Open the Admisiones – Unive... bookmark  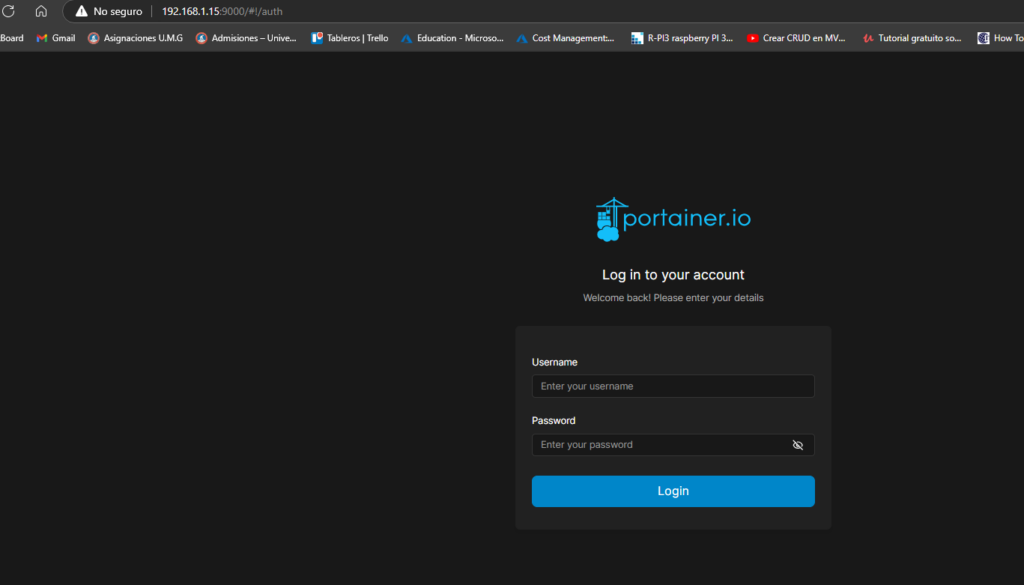pos(246,38)
